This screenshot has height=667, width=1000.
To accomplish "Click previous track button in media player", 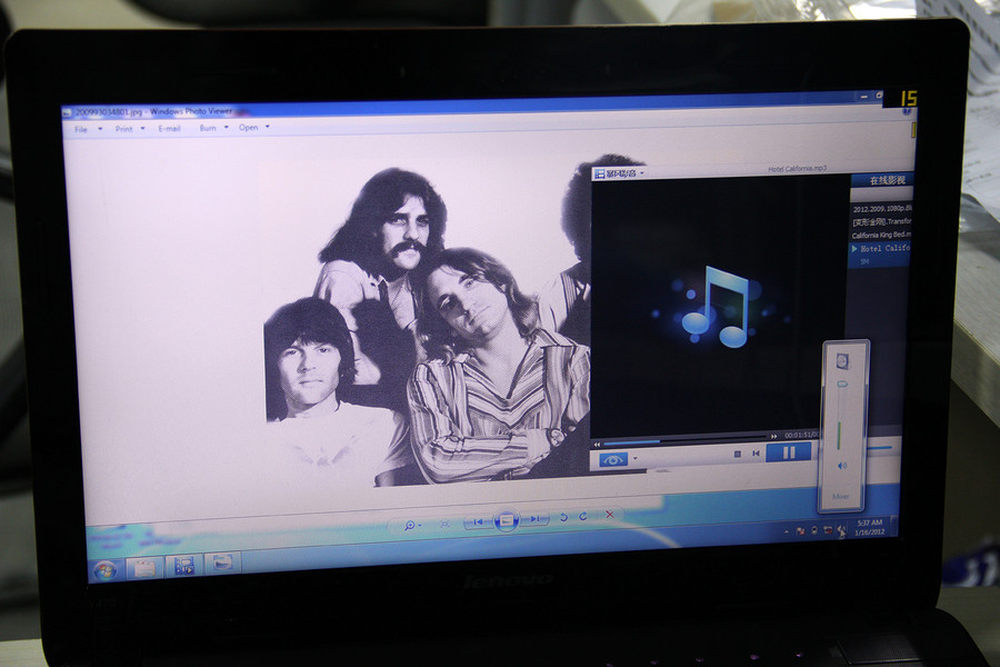I will click(x=756, y=453).
